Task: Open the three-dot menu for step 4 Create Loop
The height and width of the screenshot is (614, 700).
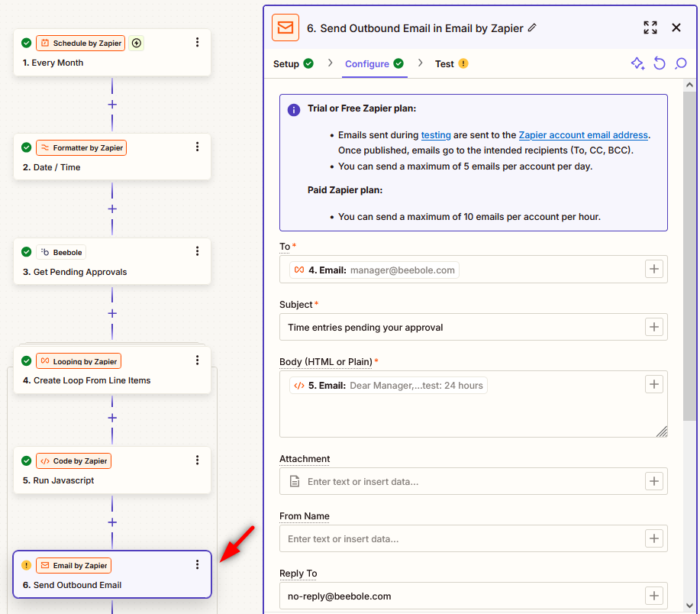Action: (197, 360)
